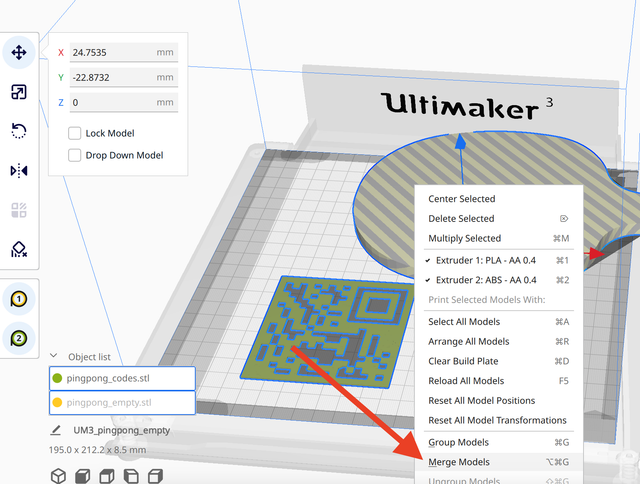Choose Center Selected
Image resolution: width=640 pixels, height=484 pixels.
pyautogui.click(x=498, y=199)
